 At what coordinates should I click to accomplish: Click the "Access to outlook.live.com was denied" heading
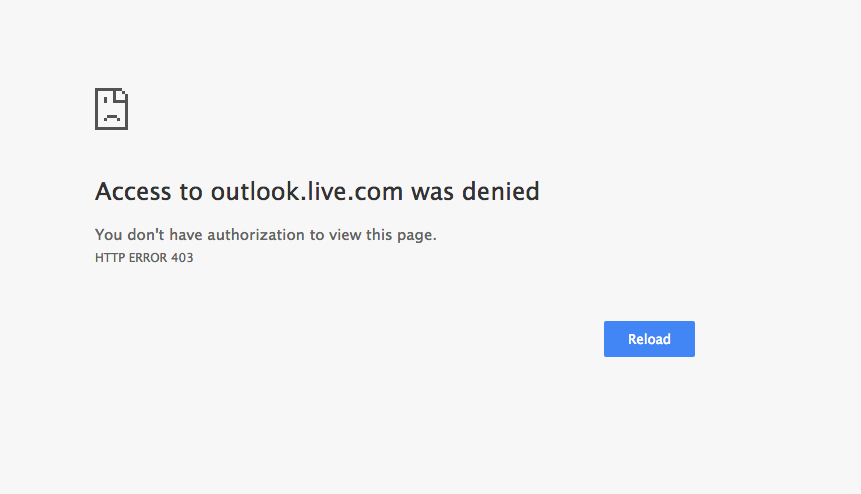click(317, 192)
